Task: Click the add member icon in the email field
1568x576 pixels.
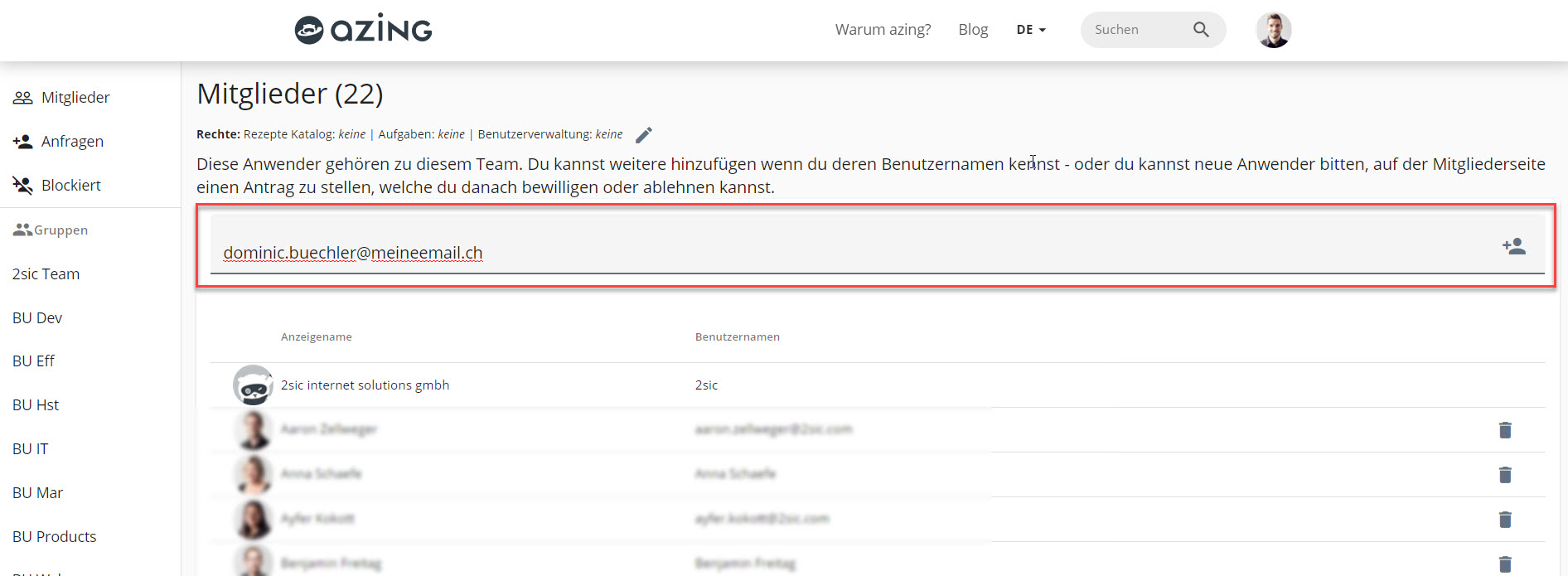Action: (x=1513, y=246)
